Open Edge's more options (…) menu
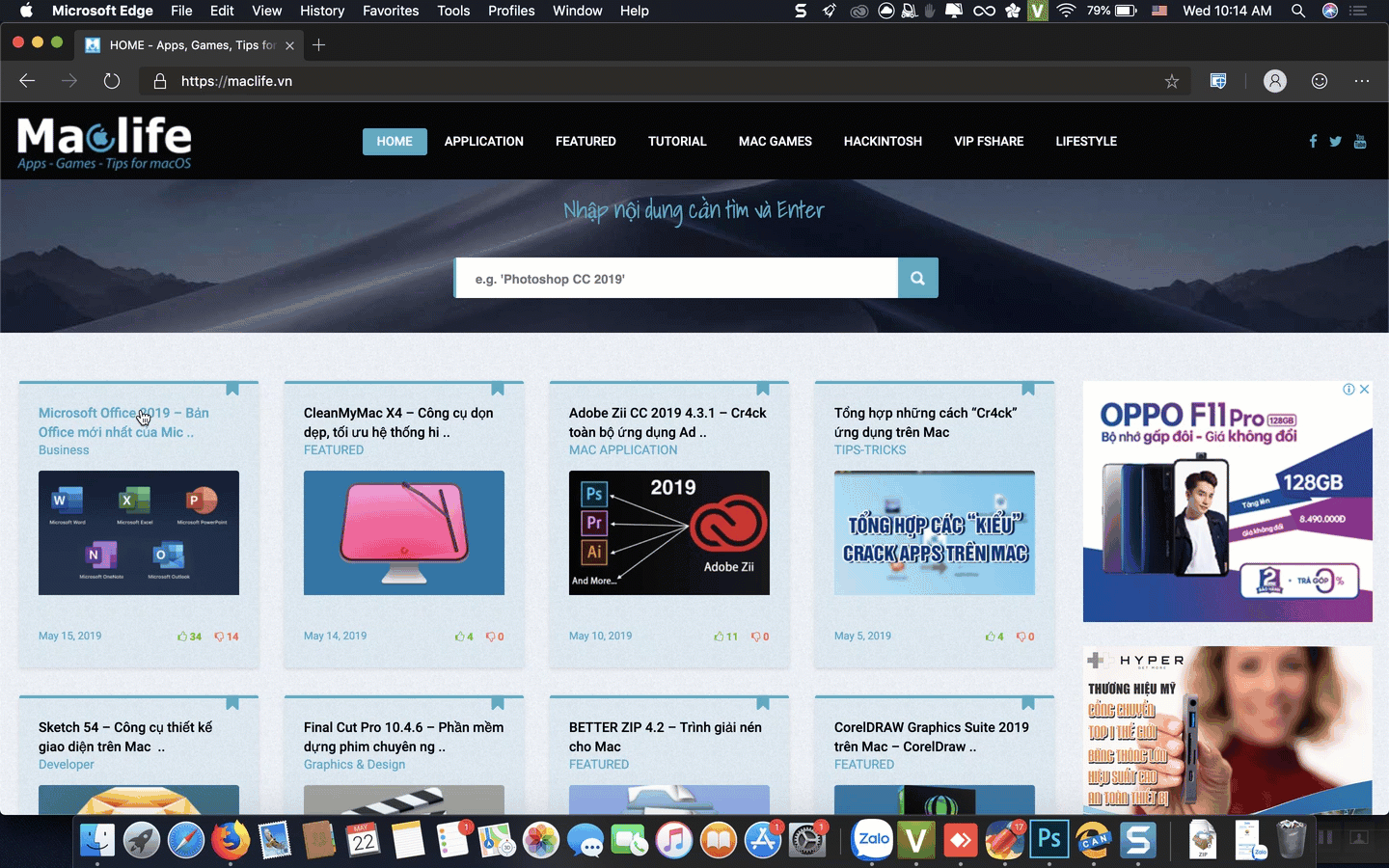Screen dimensions: 1389x868 pyautogui.click(x=1362, y=81)
